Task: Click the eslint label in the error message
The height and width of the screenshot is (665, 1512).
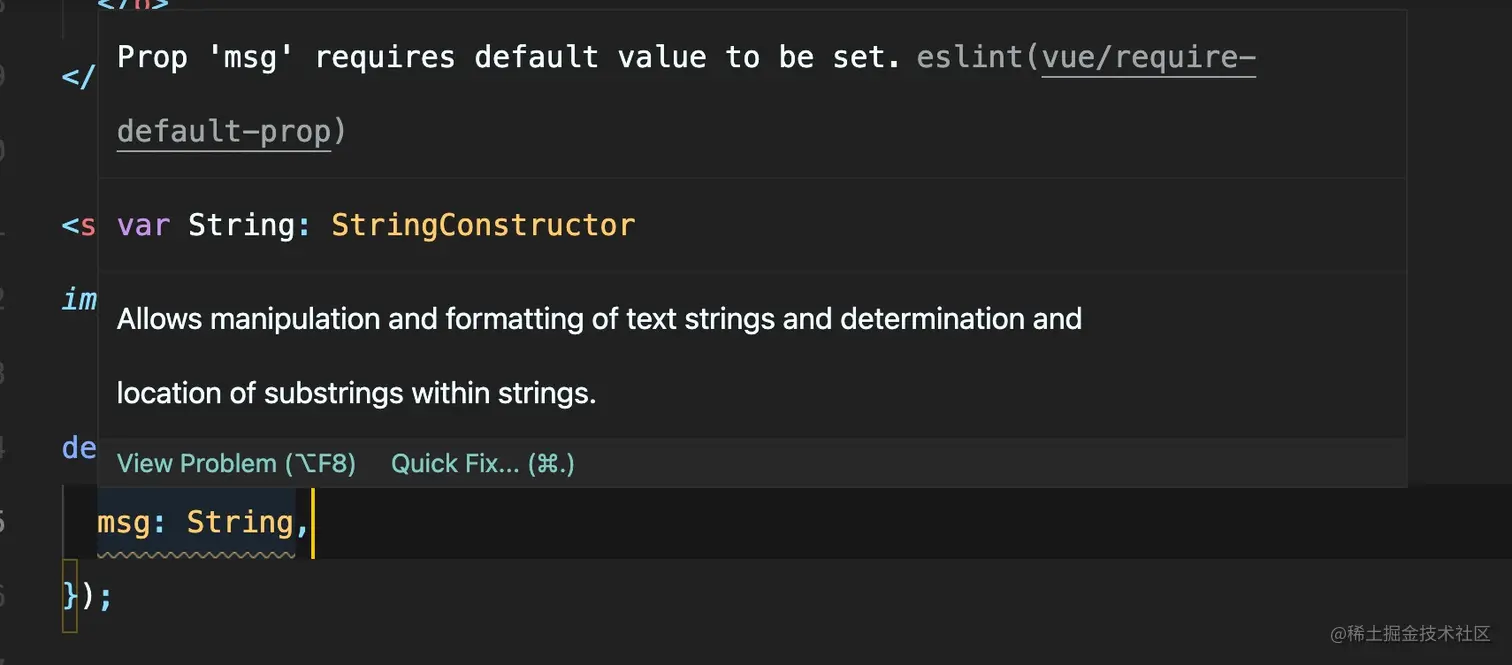Action: click(x=968, y=57)
